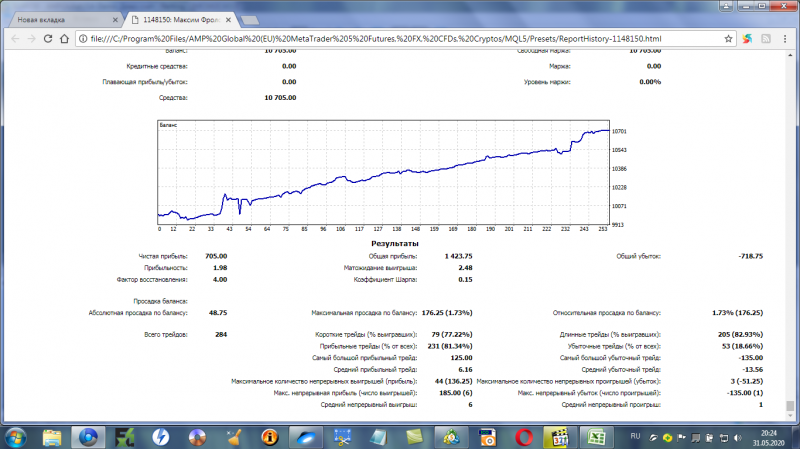The width and height of the screenshot is (800, 449).
Task: Select maximal drawdown value 176.25 (1.73%)
Action: pyautogui.click(x=447, y=313)
